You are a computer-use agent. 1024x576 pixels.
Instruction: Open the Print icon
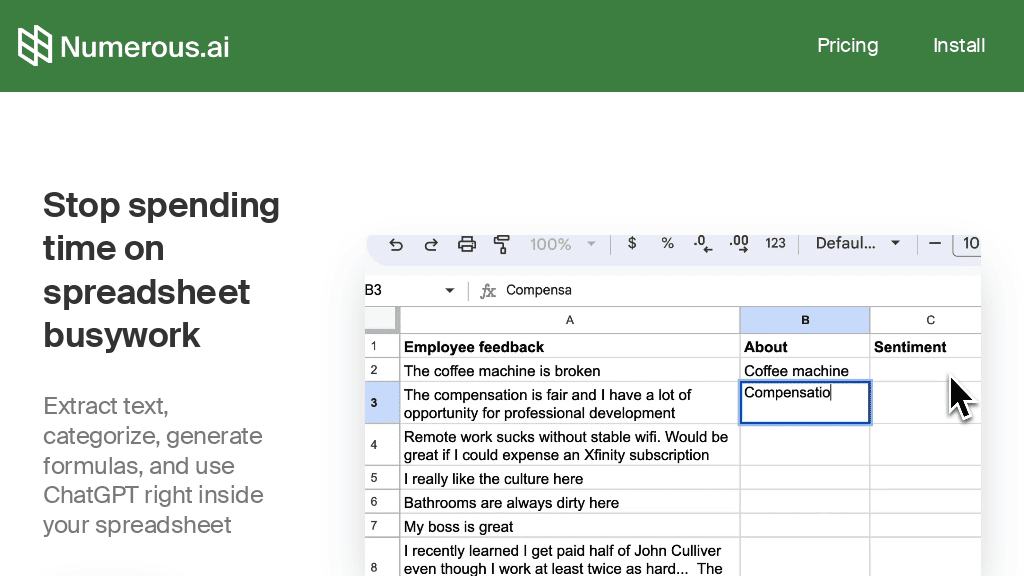466,243
